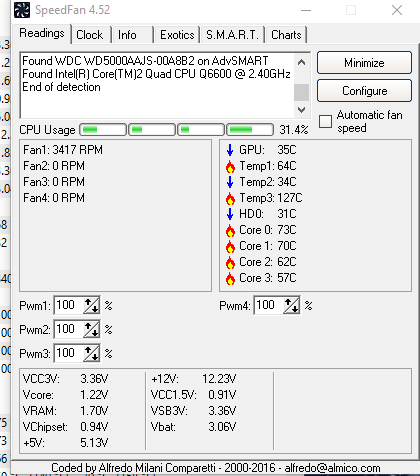Click the Pwm3 spinner arrows
Viewport: 420px width, 476px height.
91,353
